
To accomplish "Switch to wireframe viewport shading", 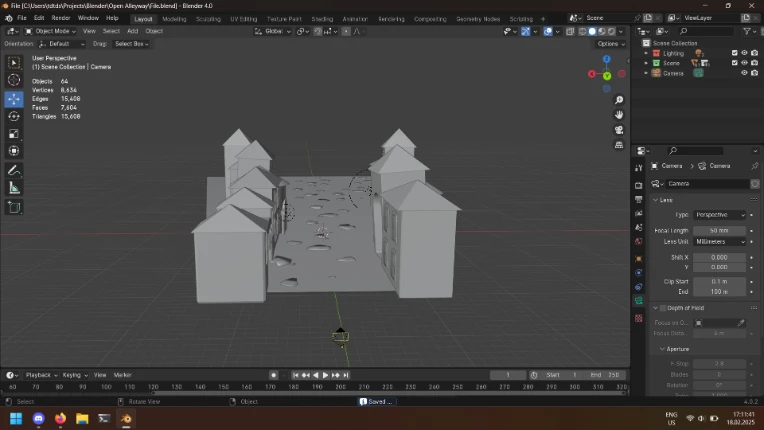I will (x=582, y=31).
